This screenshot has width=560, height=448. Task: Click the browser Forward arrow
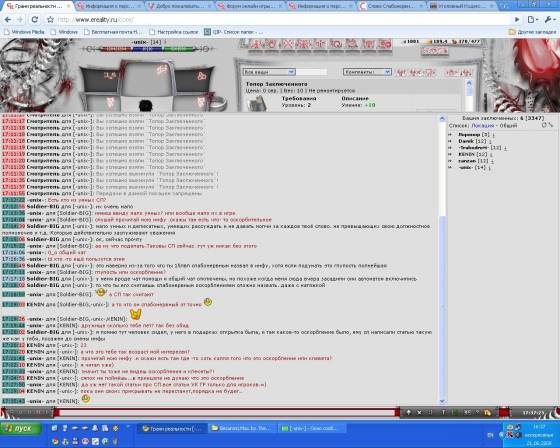[20, 20]
